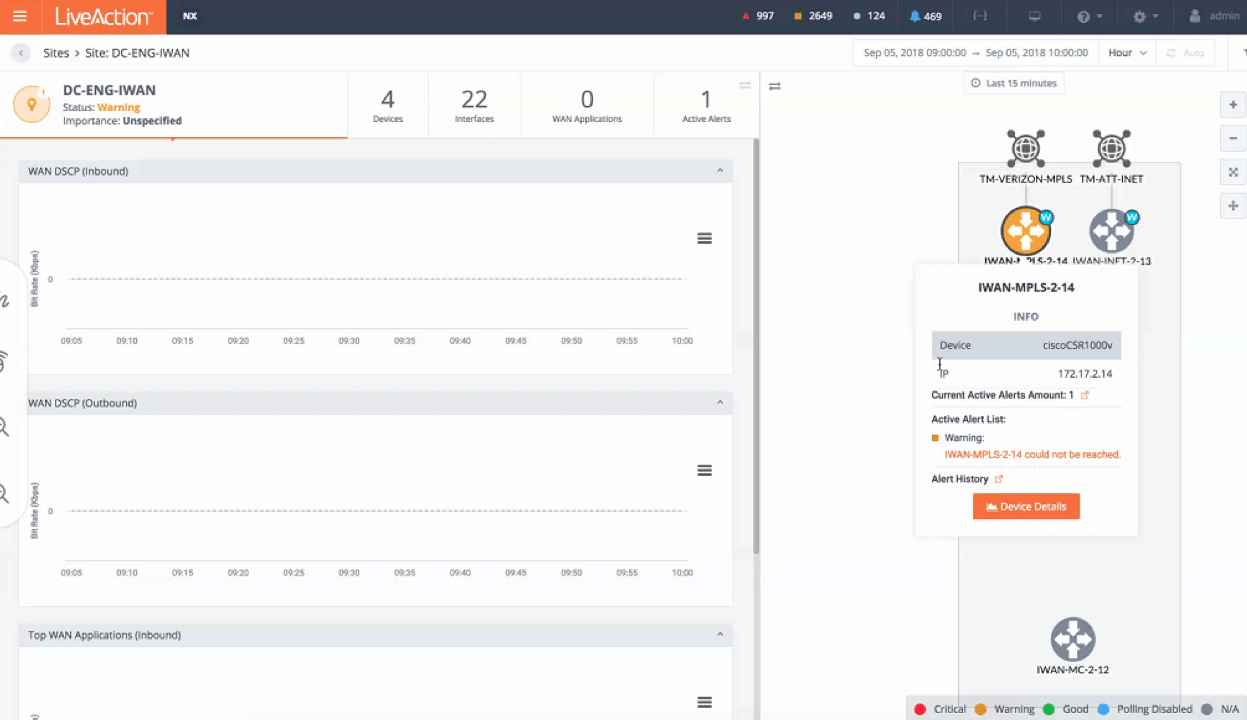Select the Devices tab
Screen dimensions: 1247x720
pyautogui.click(x=388, y=106)
